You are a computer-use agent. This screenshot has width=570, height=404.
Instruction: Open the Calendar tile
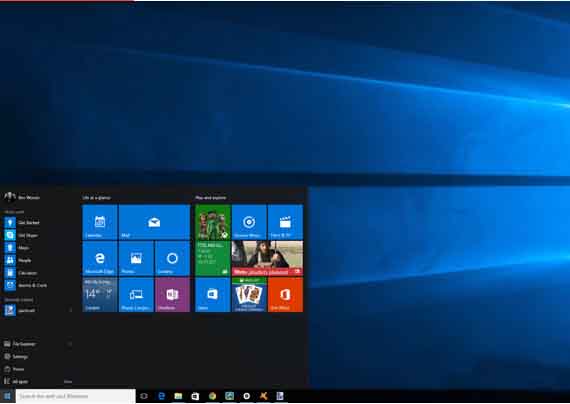coord(100,222)
